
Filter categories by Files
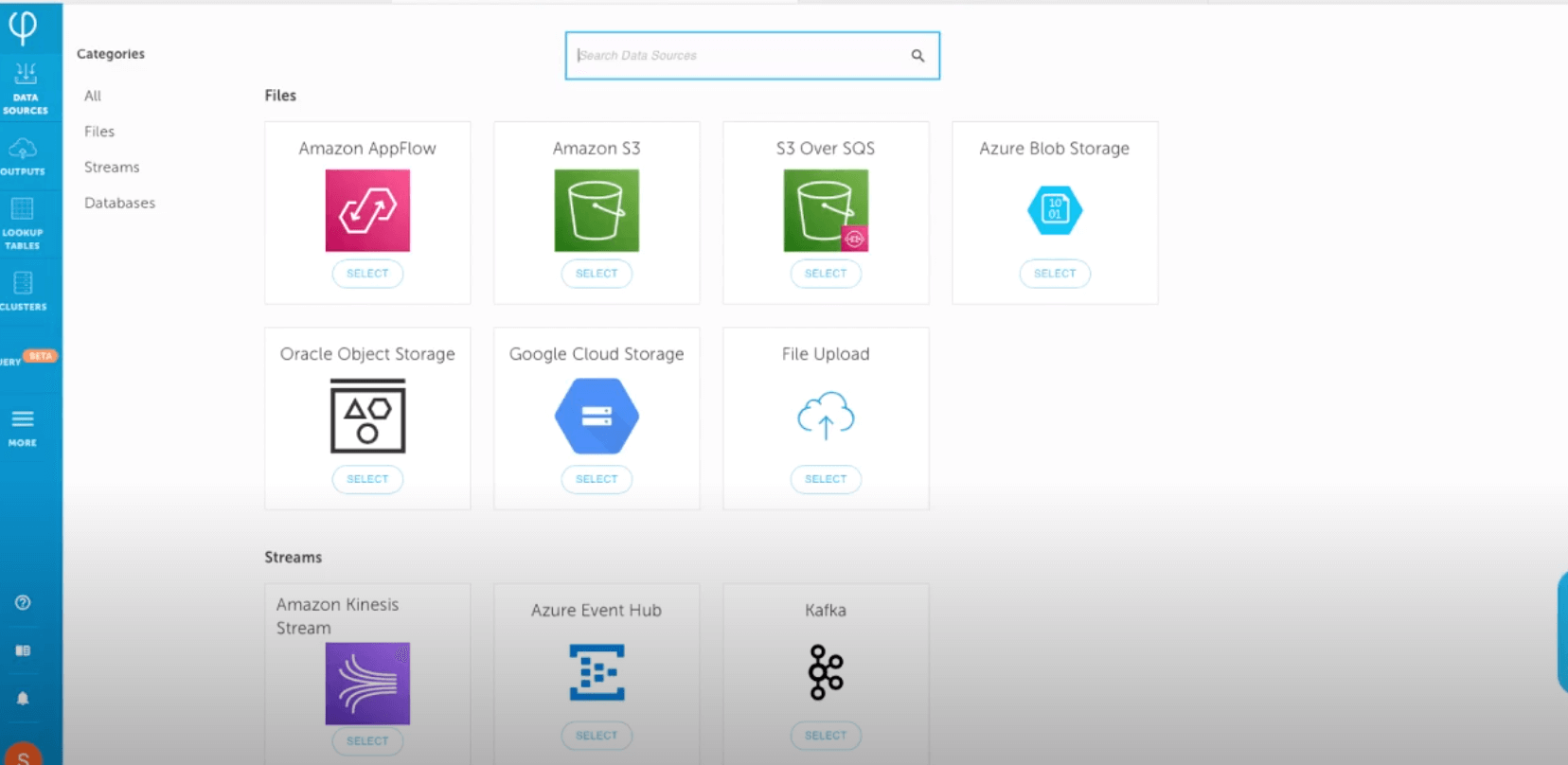pos(99,132)
